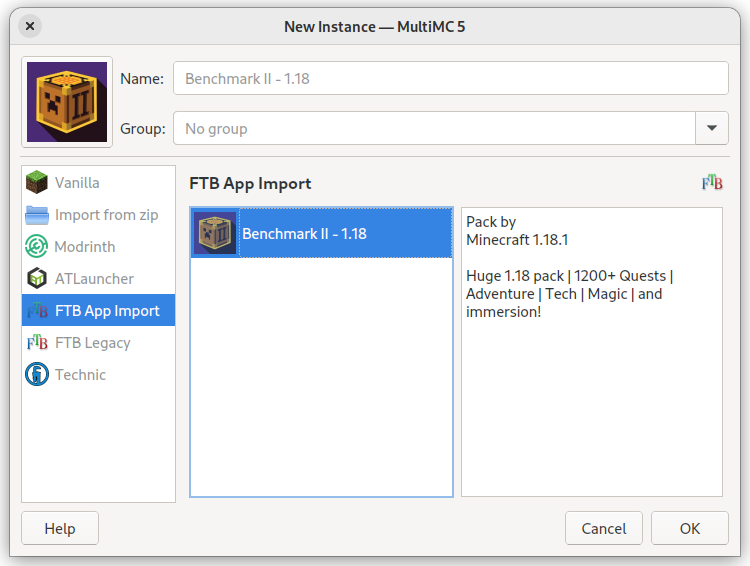Screen dimensions: 750x566
Task: Click the FTB App Import sidebar icon
Action: click(37, 311)
